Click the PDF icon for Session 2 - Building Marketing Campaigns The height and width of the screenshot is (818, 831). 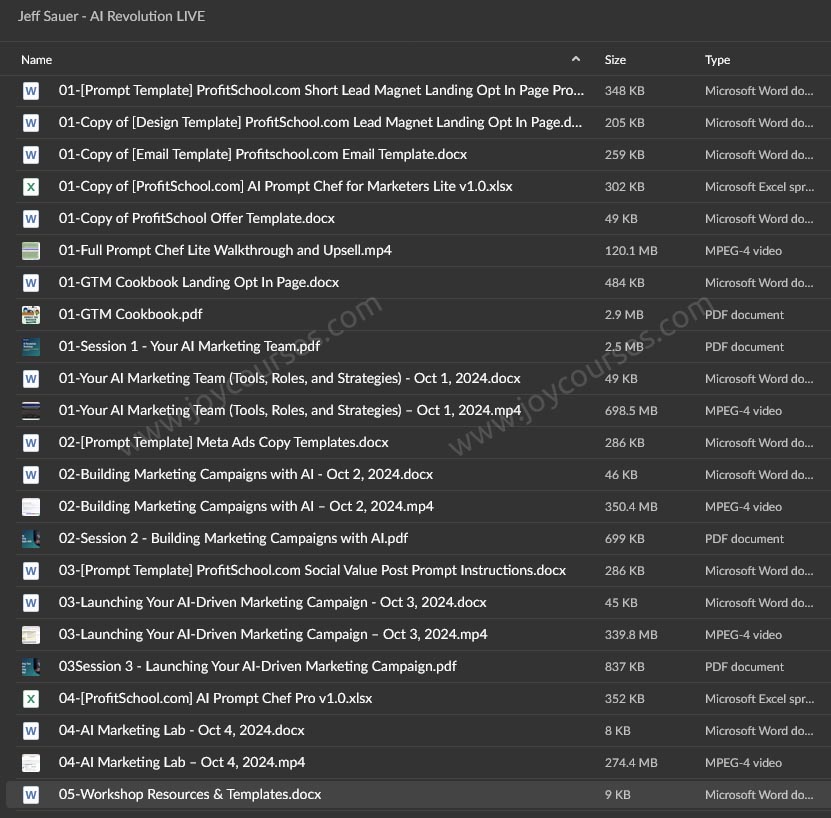point(31,539)
